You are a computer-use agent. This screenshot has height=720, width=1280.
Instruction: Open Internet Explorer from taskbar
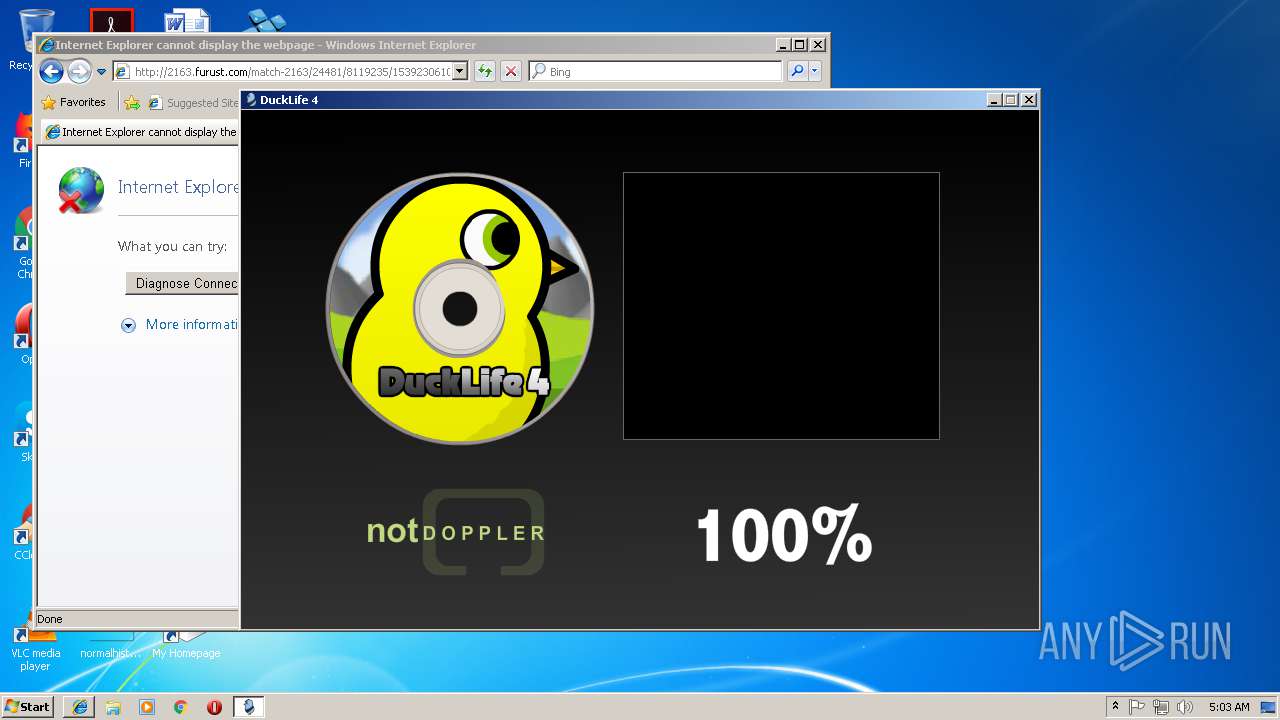[80, 707]
